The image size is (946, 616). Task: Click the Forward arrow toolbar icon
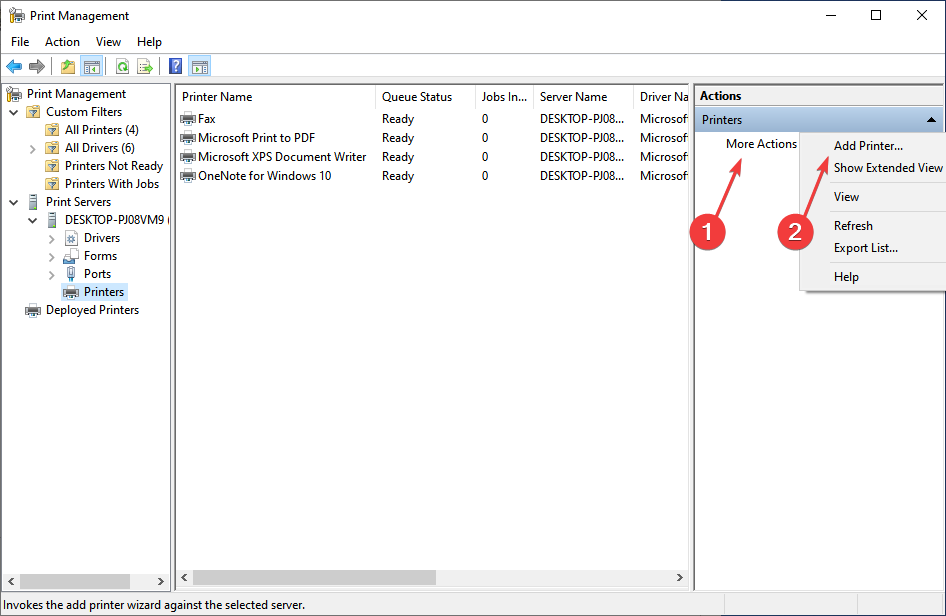(37, 66)
